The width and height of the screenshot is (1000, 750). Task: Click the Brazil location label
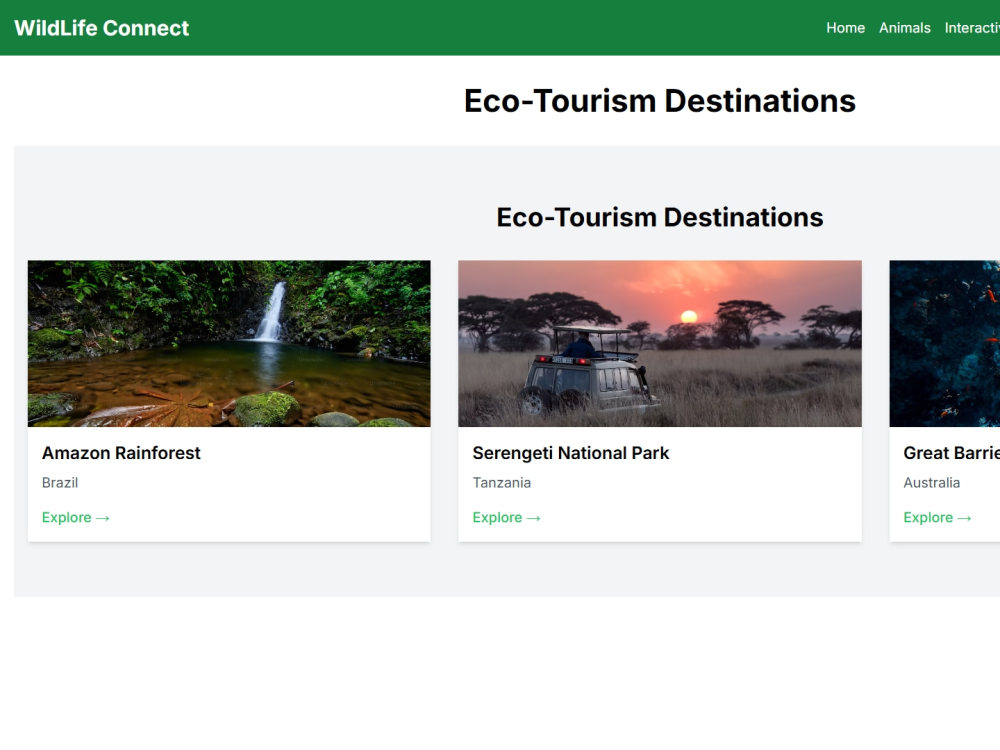coord(60,483)
